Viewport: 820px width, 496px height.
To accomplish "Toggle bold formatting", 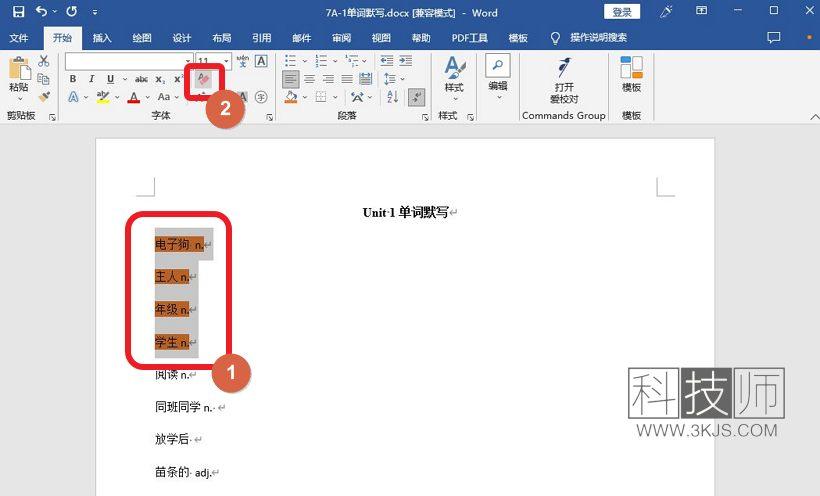I will click(x=73, y=79).
